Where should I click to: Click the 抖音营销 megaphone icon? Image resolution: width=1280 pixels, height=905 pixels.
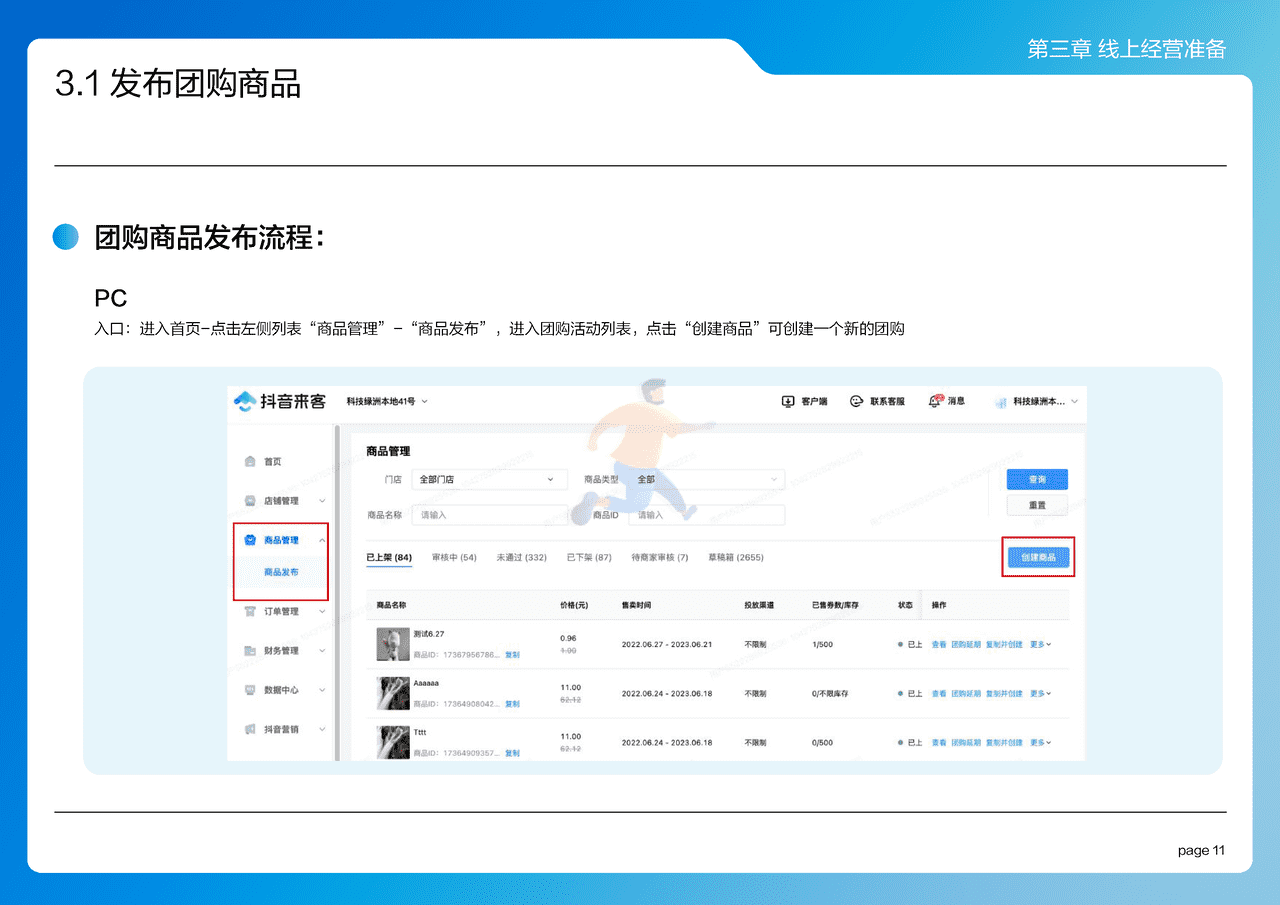250,729
